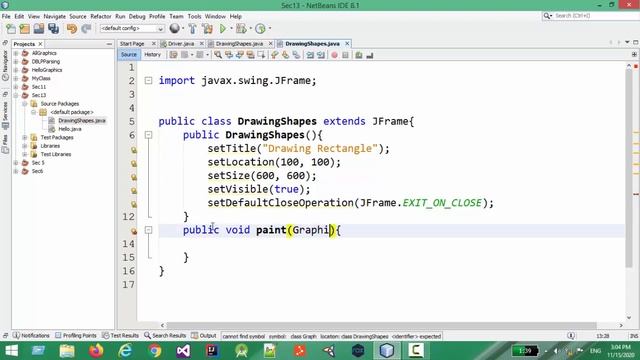Click the Profile Project toolbar icon
640x360 pixels.
click(x=260, y=29)
